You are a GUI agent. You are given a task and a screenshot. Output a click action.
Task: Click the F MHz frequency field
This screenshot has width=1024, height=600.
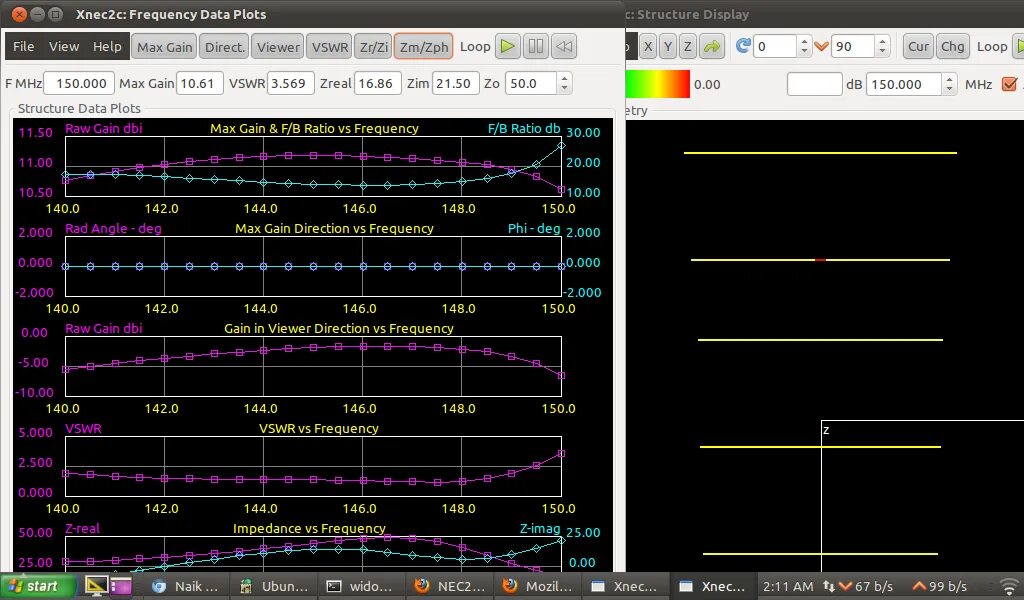[80, 84]
